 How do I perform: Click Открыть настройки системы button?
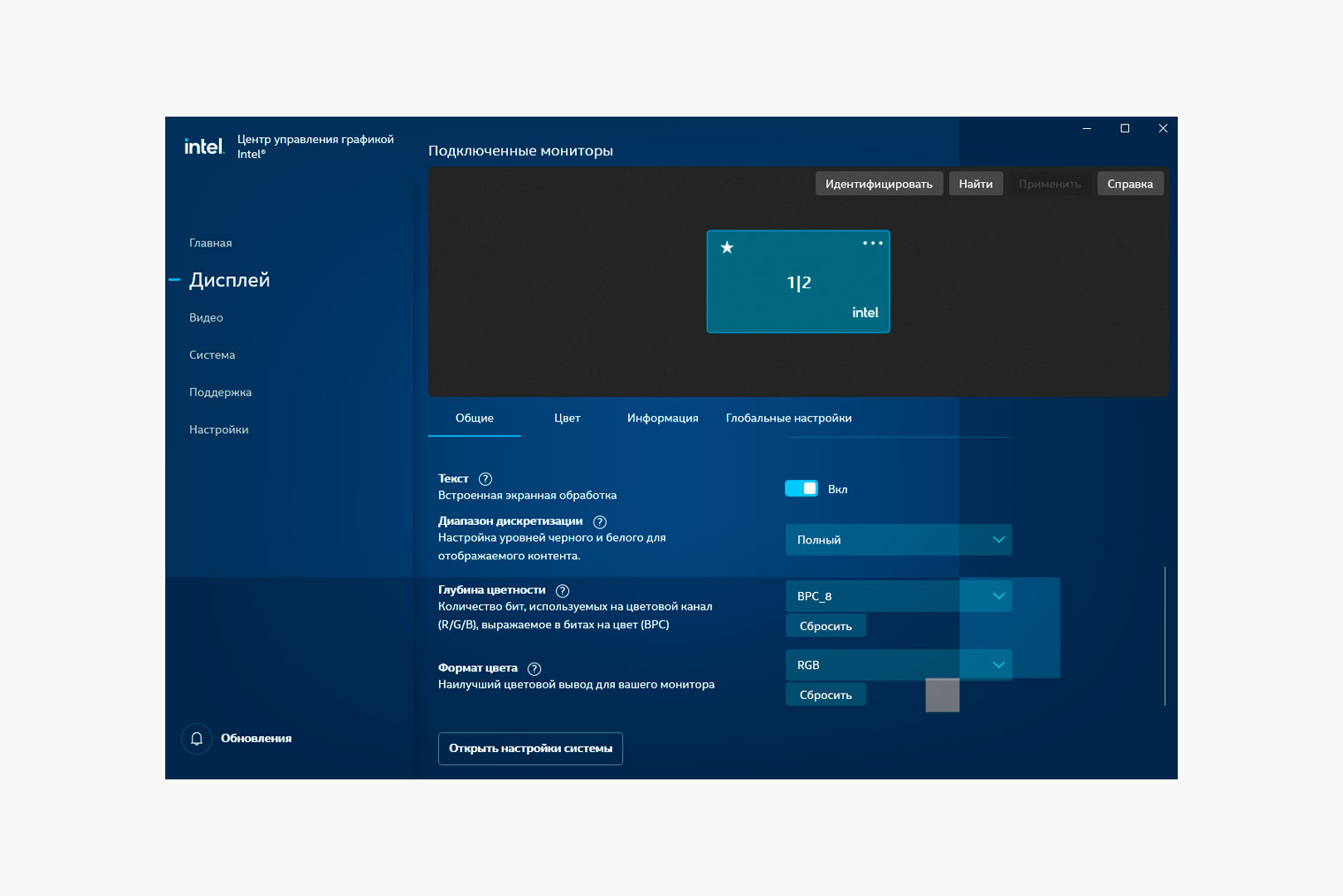point(530,748)
